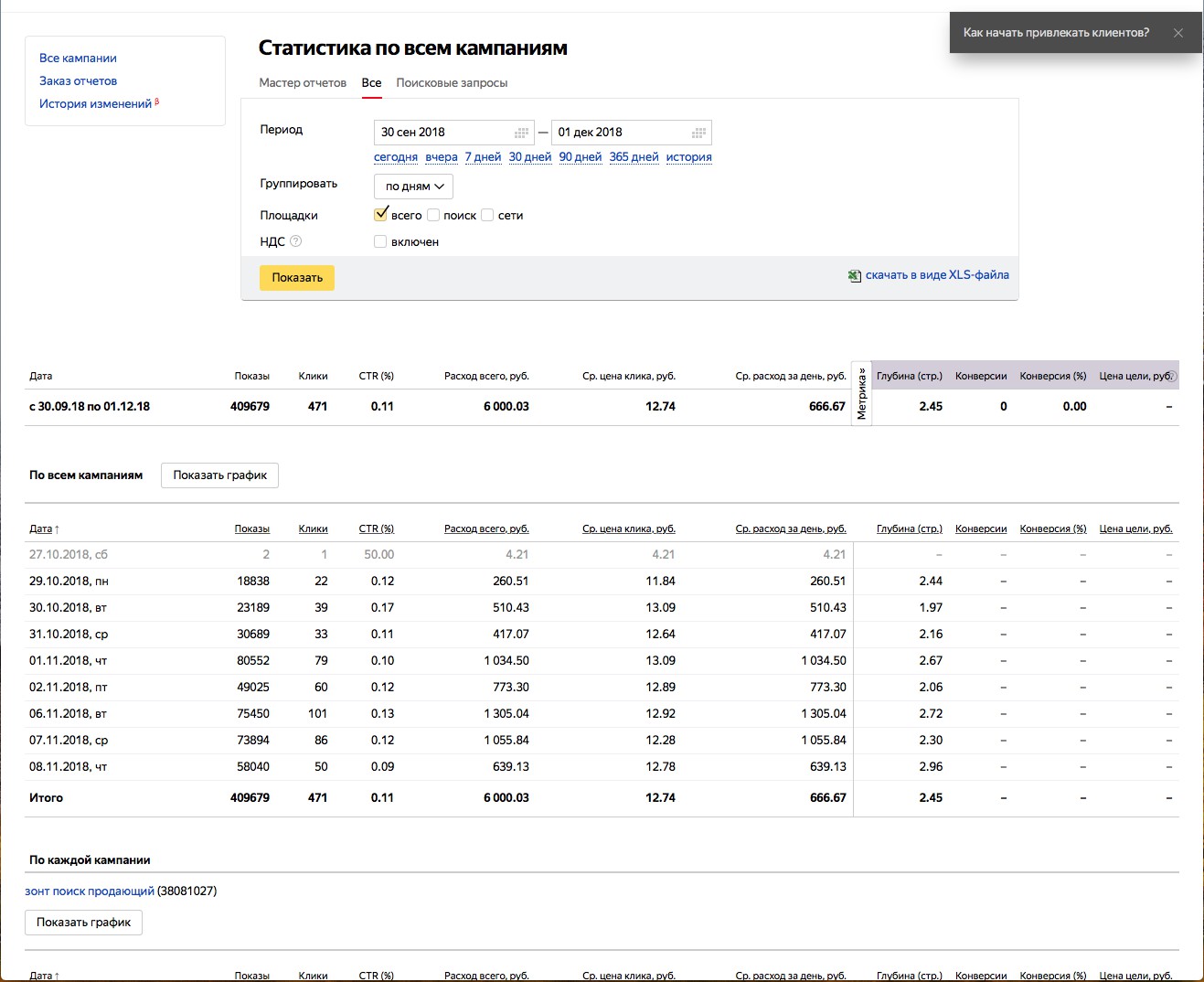
Task: Check the НДС 'включен' checkbox
Action: pos(380,241)
